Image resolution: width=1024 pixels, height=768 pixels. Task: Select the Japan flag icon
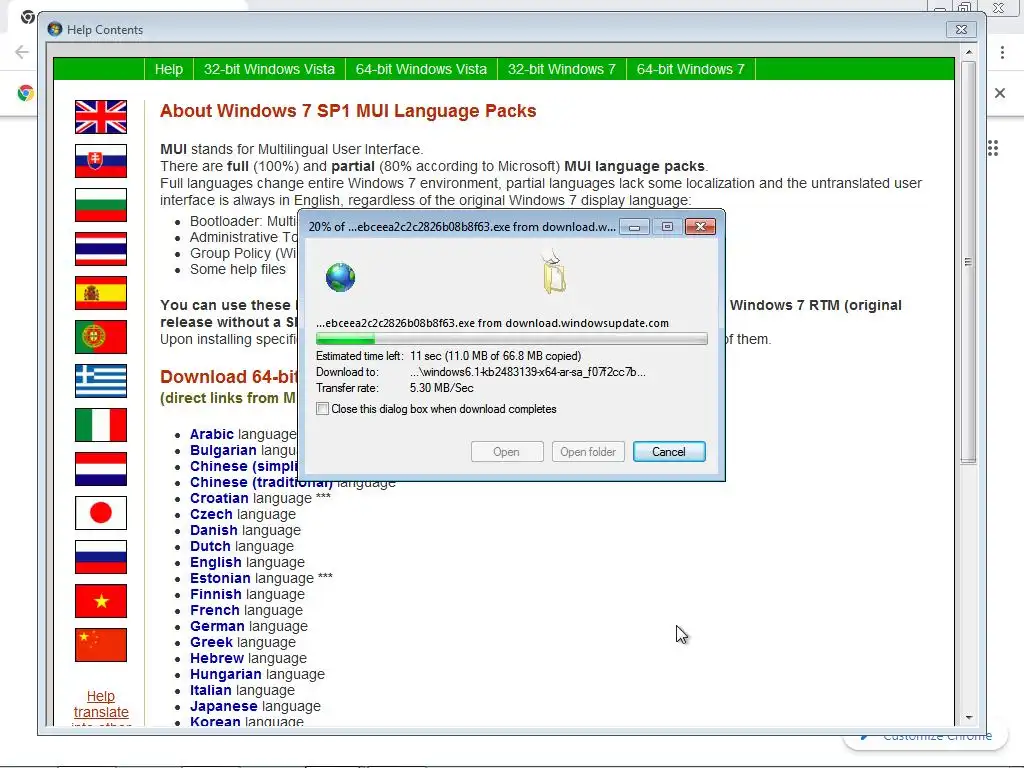click(x=101, y=513)
